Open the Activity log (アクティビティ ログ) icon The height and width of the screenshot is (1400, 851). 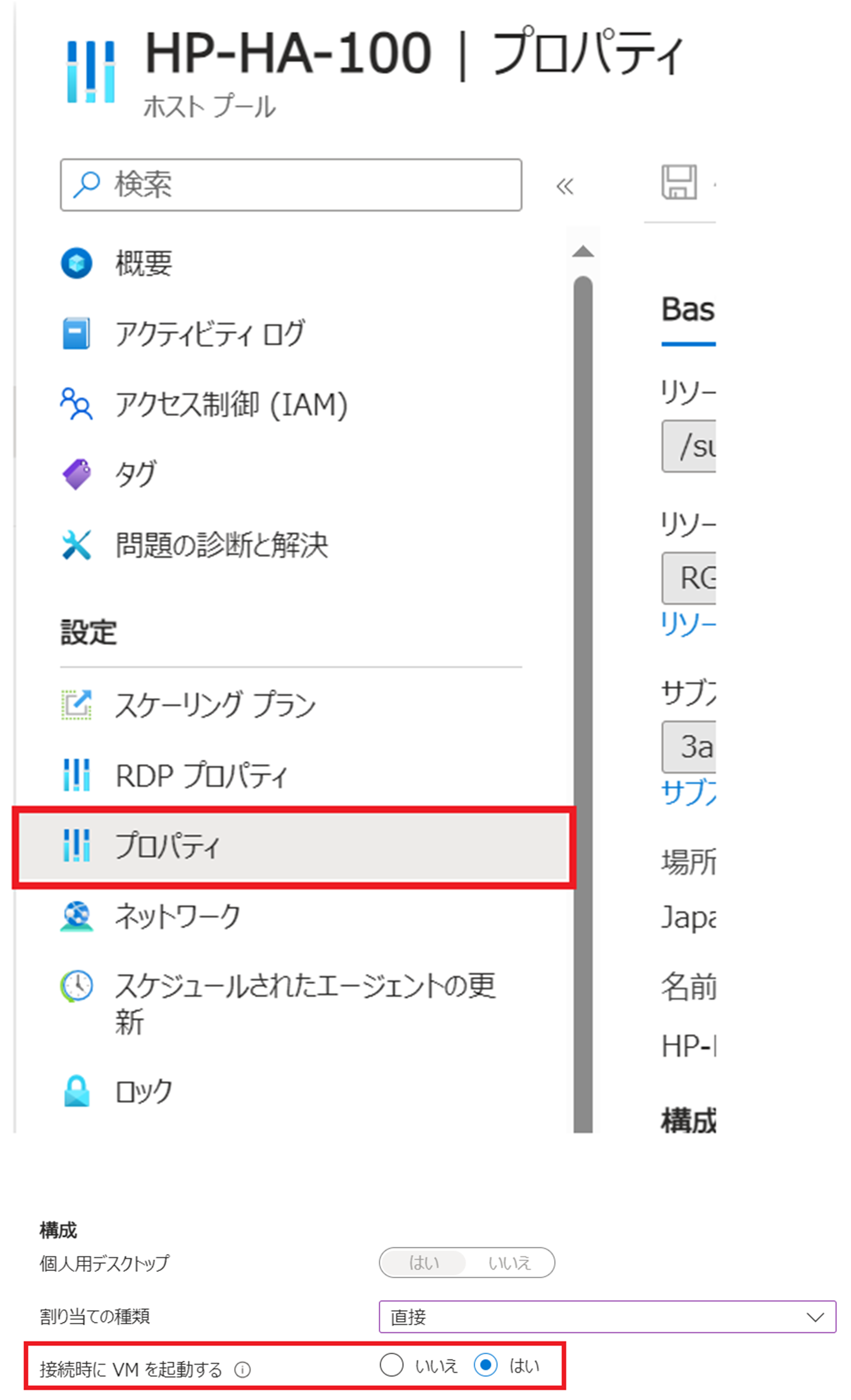click(77, 333)
